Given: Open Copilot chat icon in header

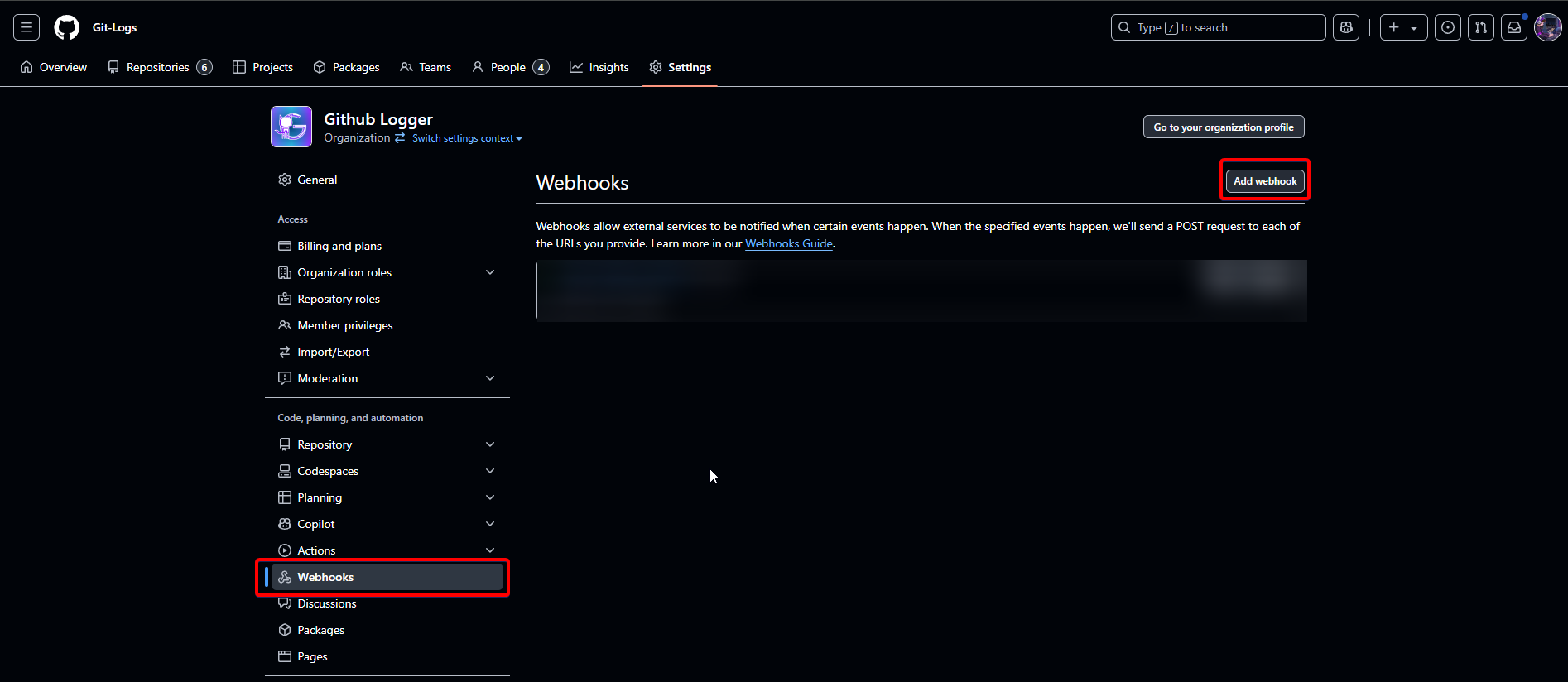Looking at the screenshot, I should (1346, 27).
